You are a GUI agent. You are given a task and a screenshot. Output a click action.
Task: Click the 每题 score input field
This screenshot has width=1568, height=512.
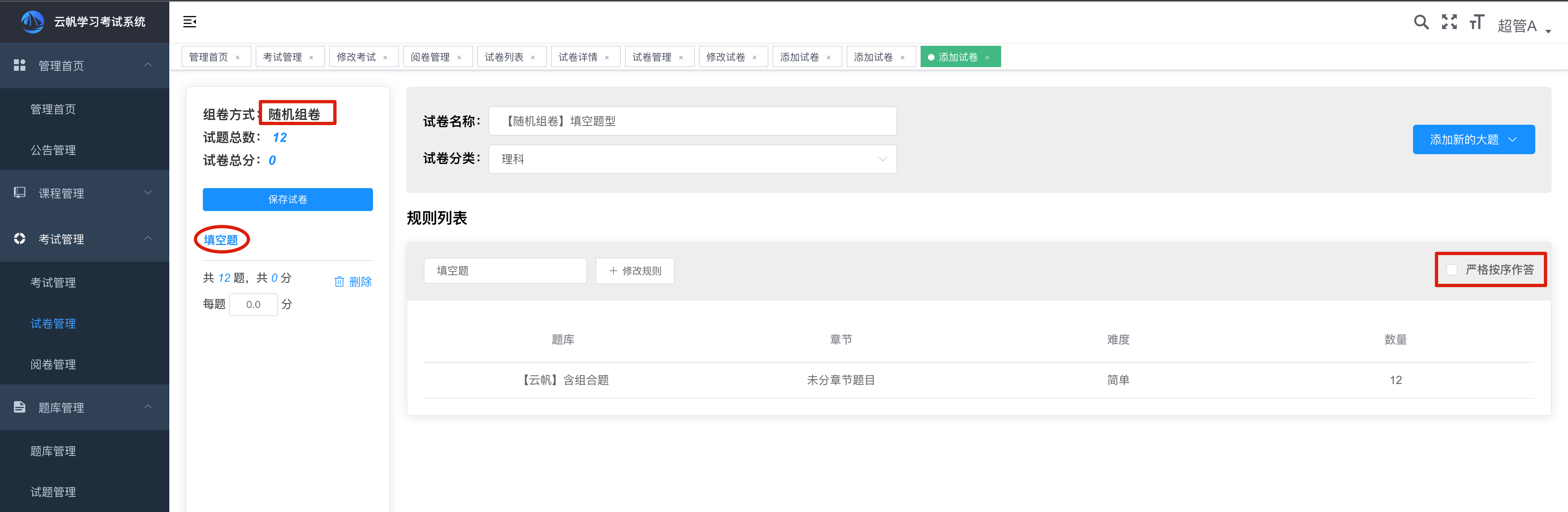coord(253,304)
